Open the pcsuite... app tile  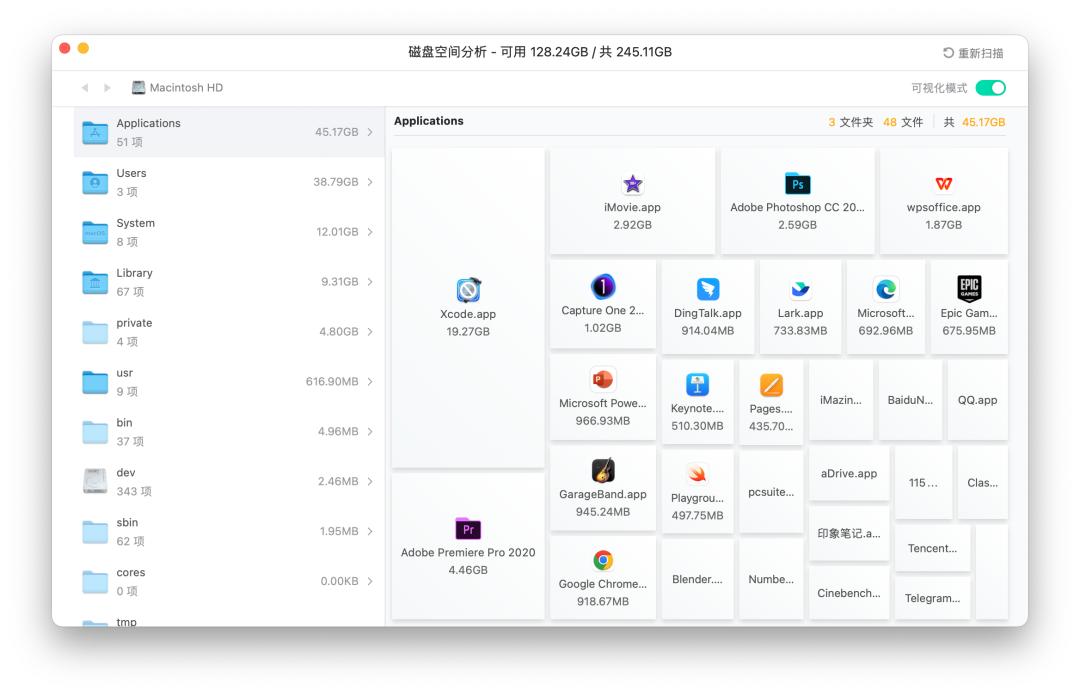point(771,492)
